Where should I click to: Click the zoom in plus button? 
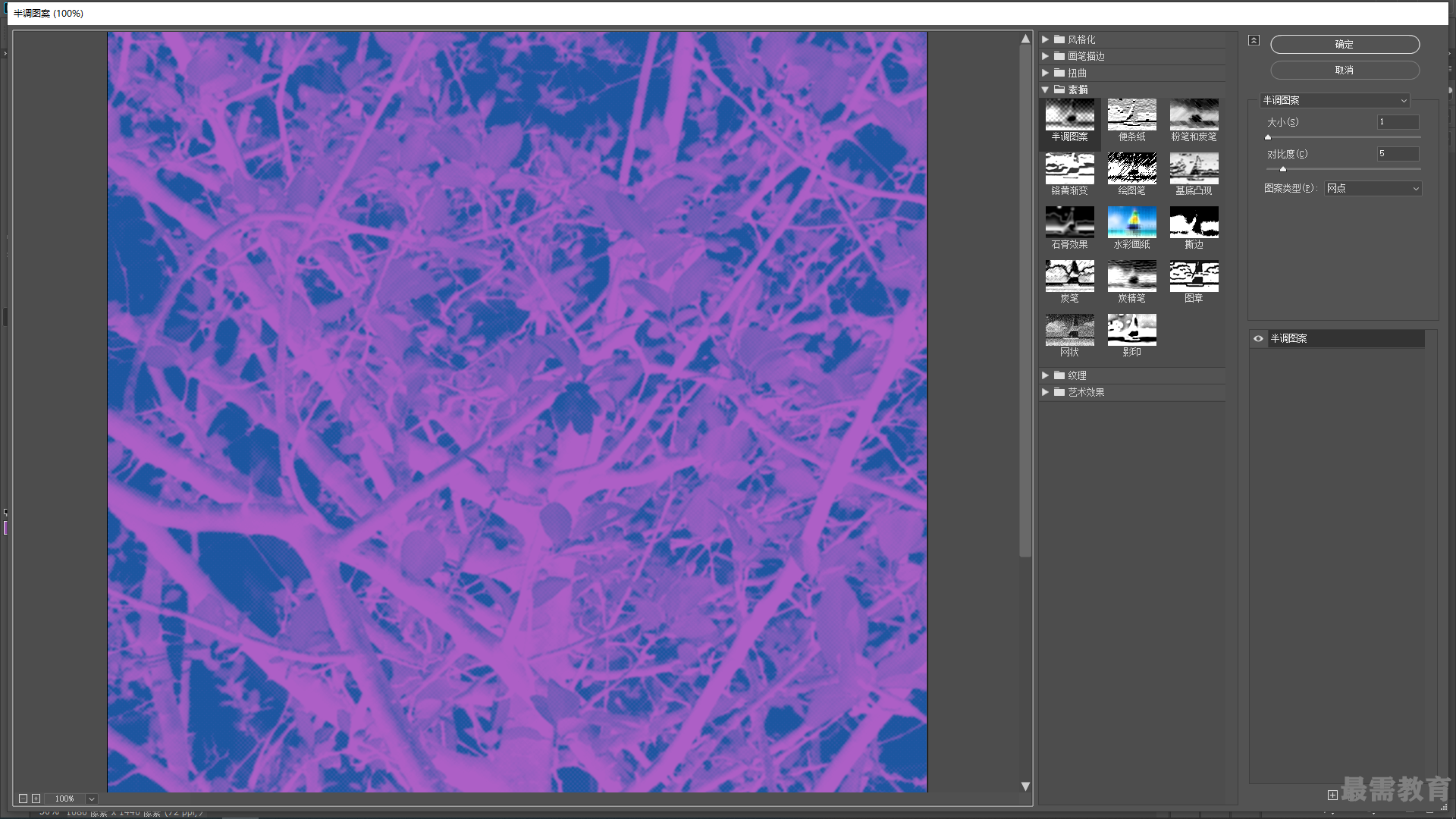tap(36, 799)
